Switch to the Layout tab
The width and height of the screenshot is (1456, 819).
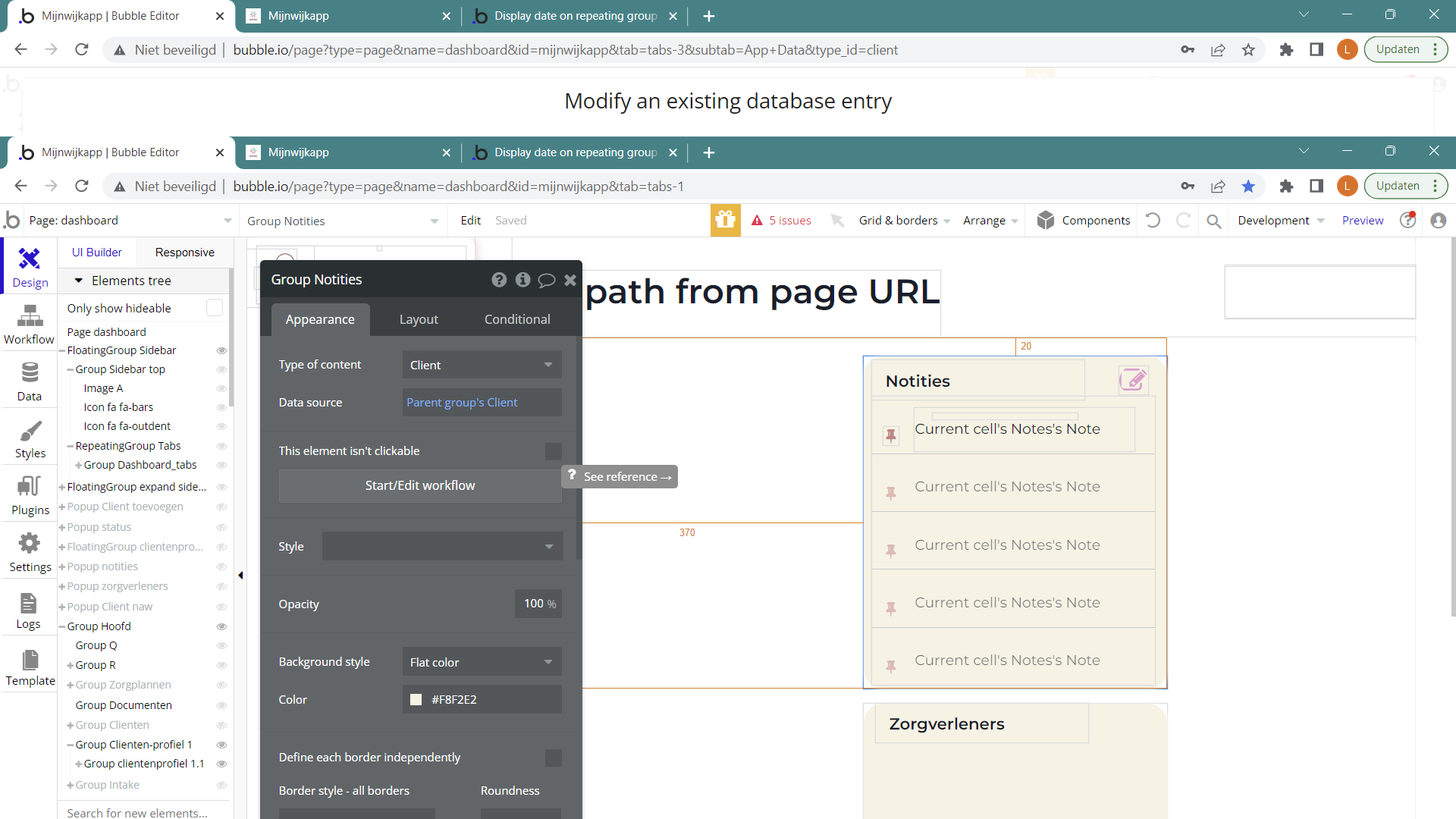coord(419,319)
